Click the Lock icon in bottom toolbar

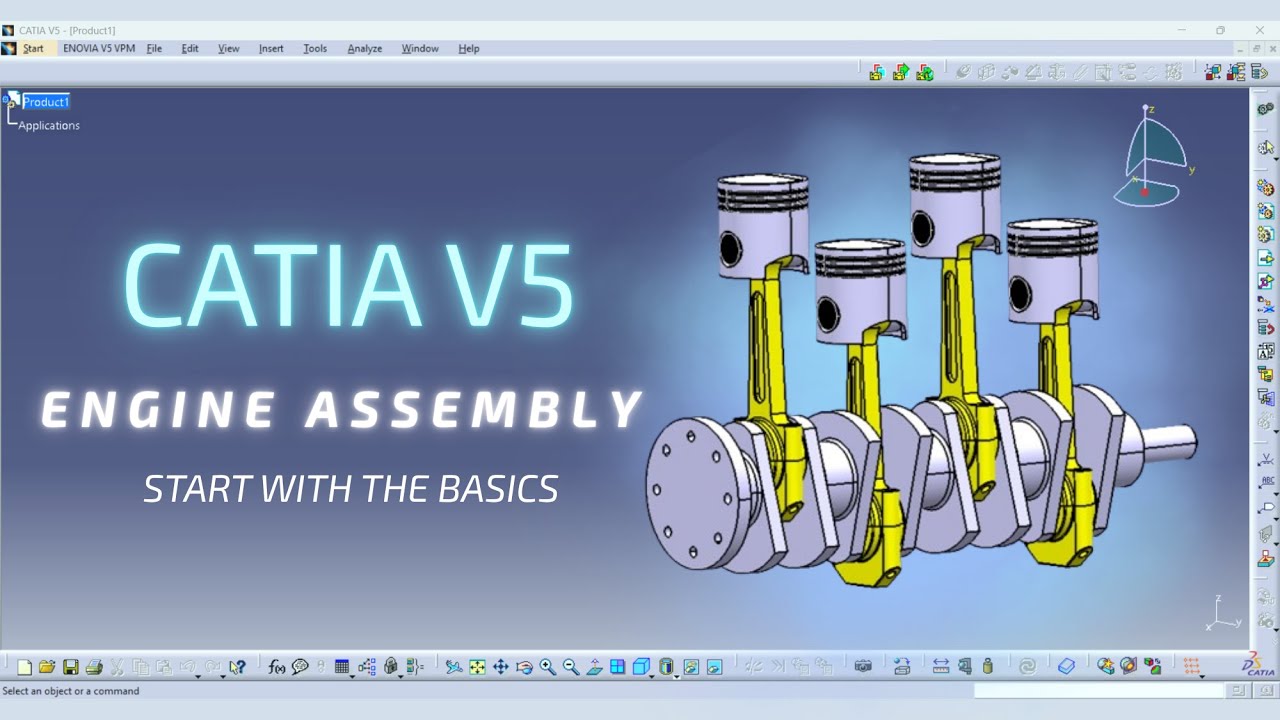[391, 667]
